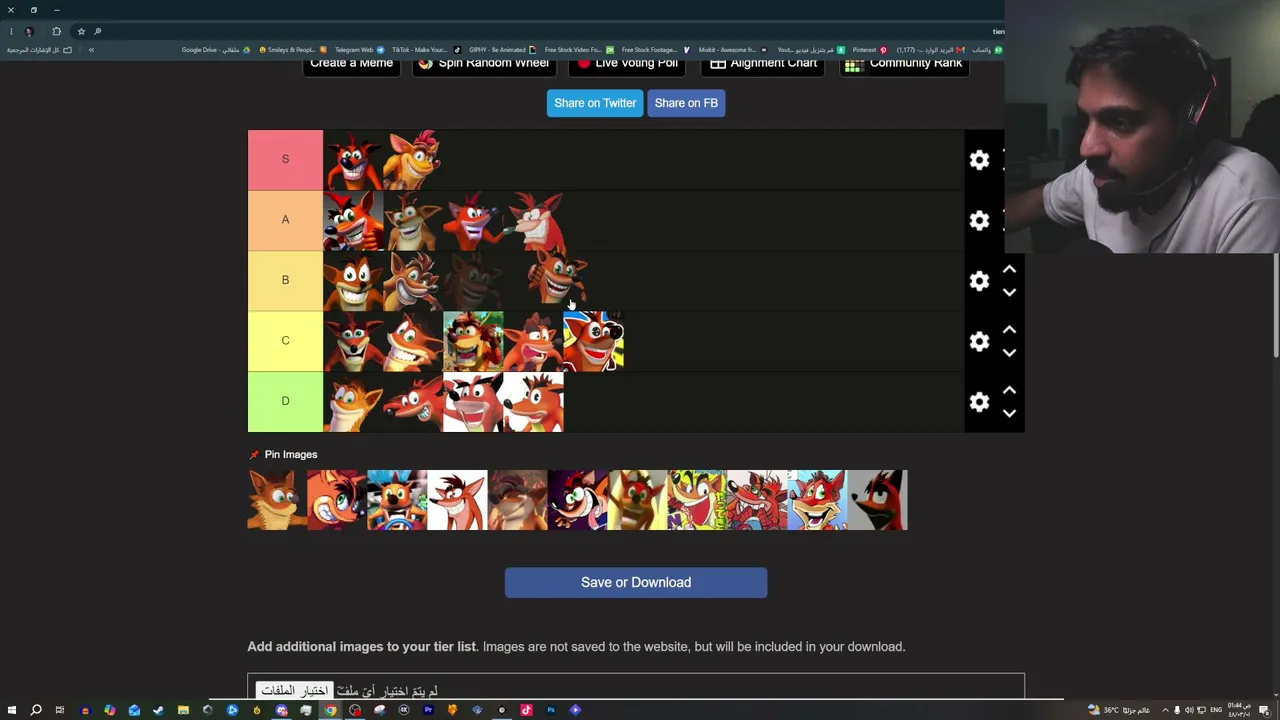
Task: Select the yellow C tier label
Action: (285, 340)
